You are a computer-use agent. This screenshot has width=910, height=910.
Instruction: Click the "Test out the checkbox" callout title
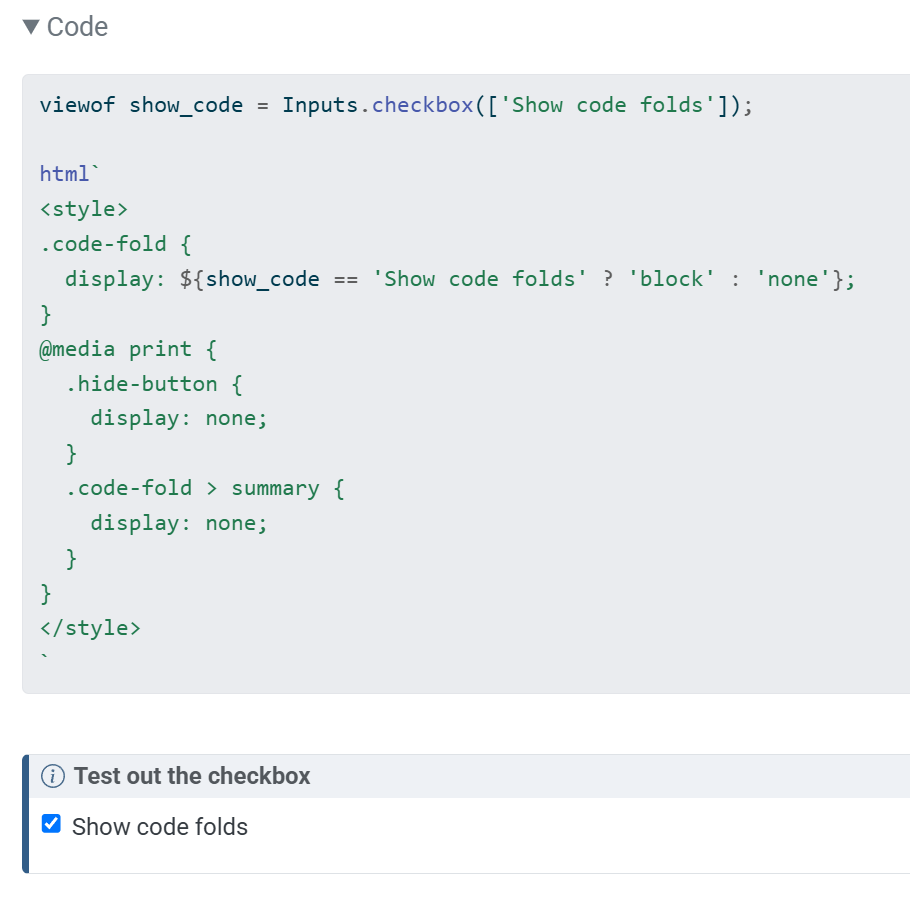[x=192, y=776]
